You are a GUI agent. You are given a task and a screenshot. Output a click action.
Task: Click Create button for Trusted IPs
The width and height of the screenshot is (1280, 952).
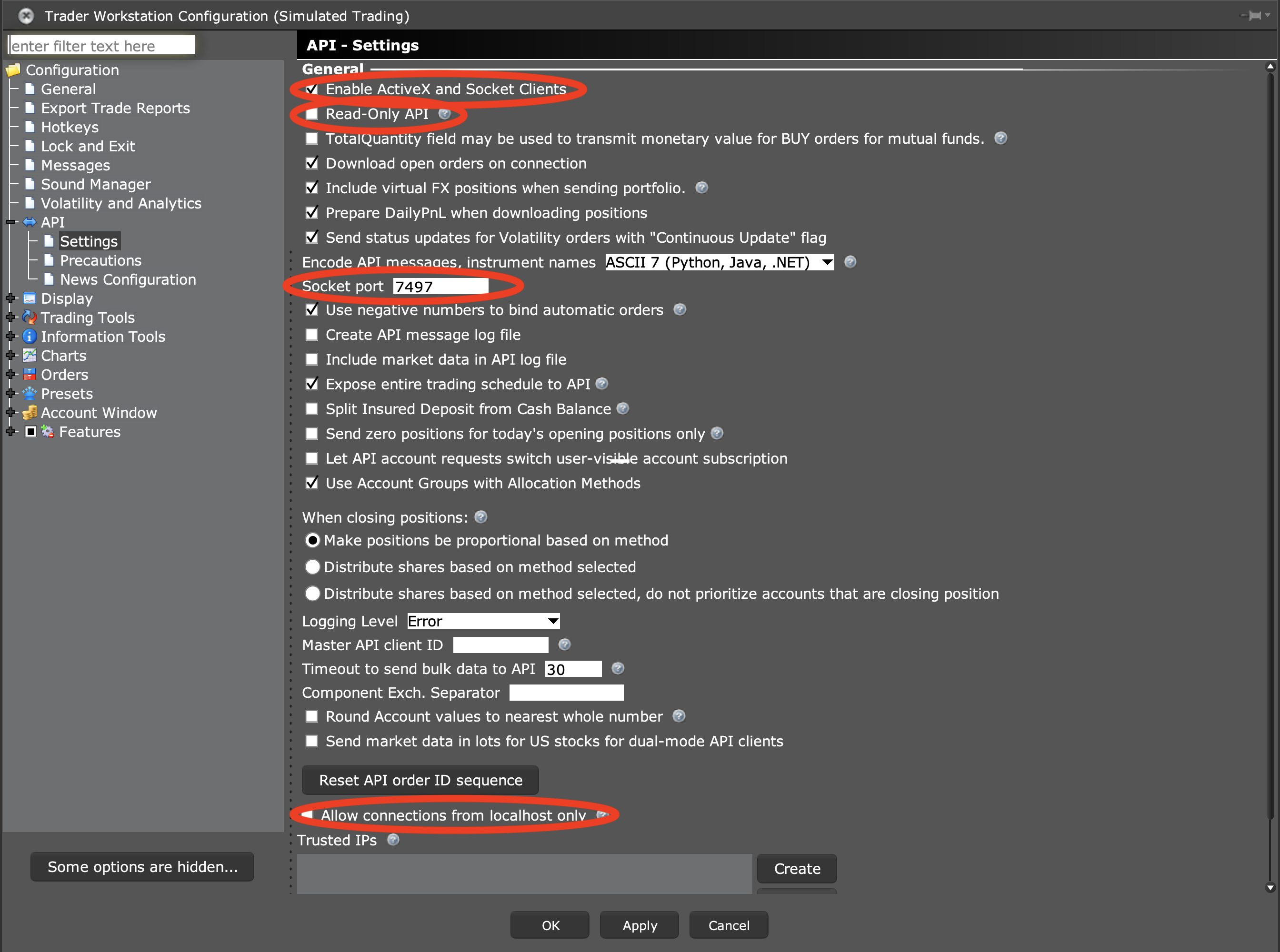pos(798,868)
